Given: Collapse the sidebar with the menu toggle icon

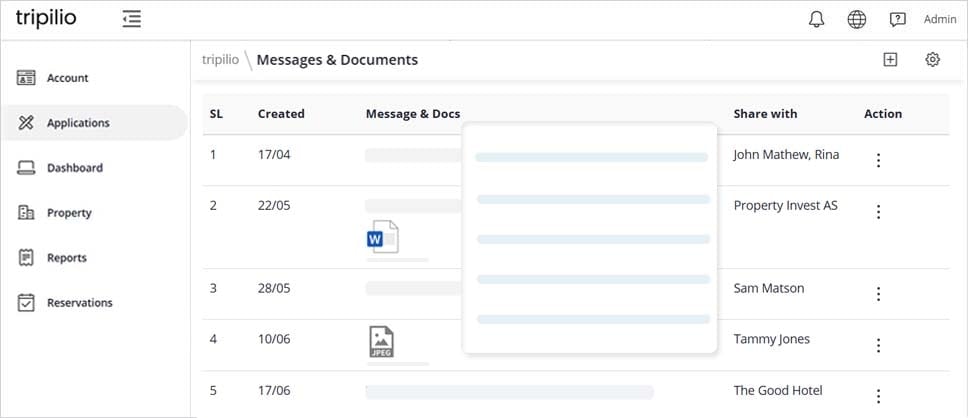Looking at the screenshot, I should [131, 19].
